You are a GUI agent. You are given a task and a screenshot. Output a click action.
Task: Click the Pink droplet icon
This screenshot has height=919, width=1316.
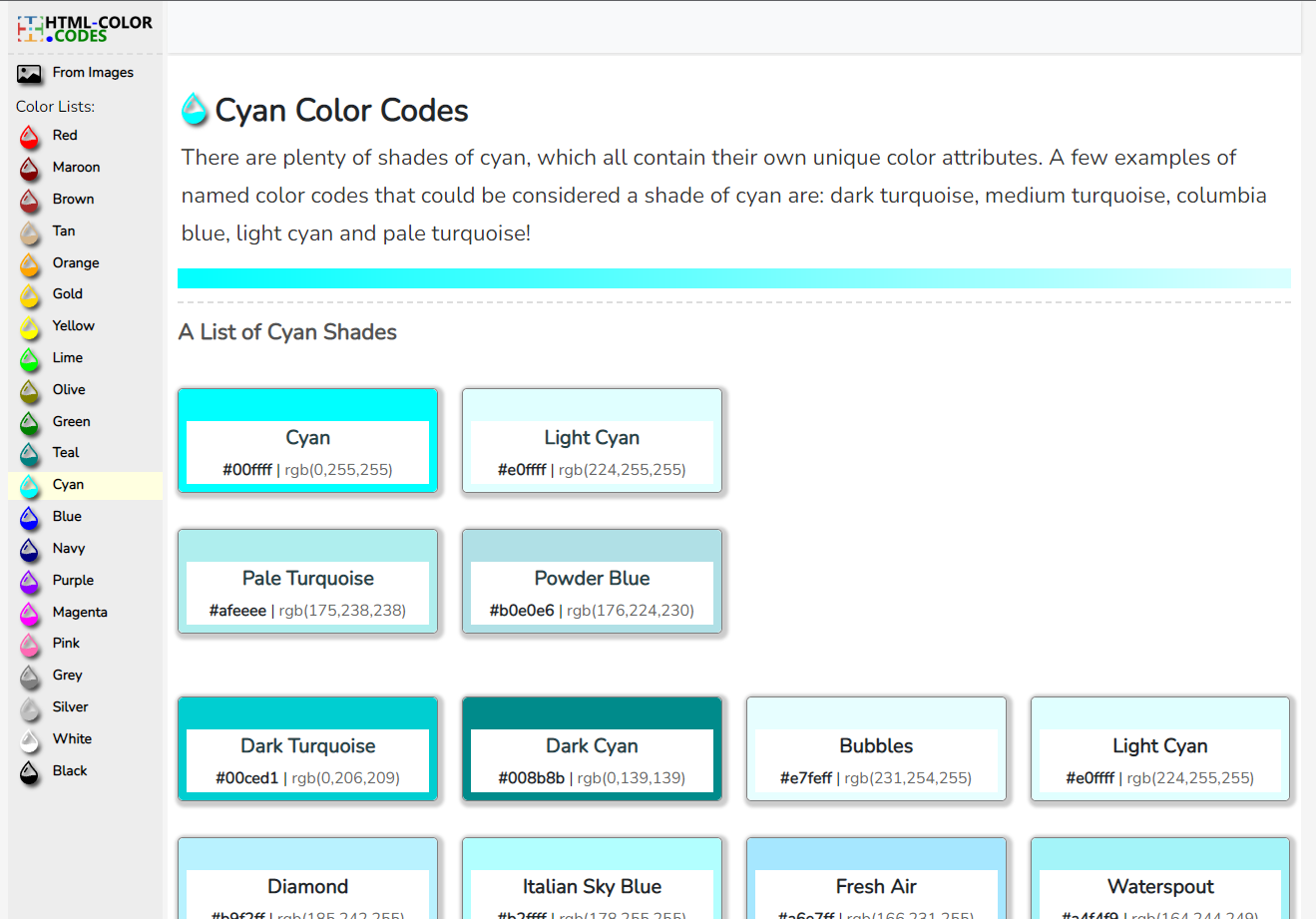[30, 645]
